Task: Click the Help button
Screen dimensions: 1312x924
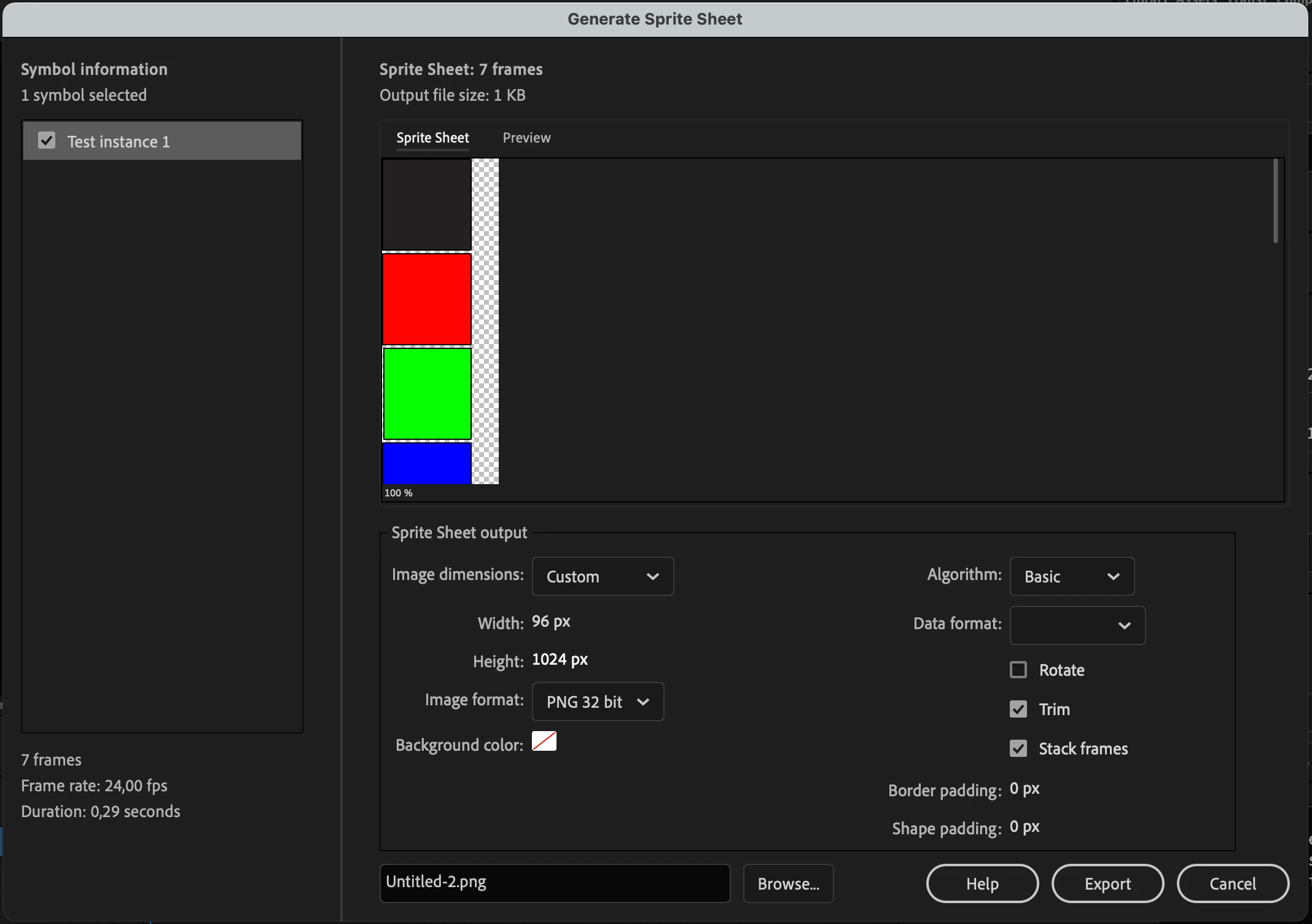Action: pyautogui.click(x=982, y=883)
